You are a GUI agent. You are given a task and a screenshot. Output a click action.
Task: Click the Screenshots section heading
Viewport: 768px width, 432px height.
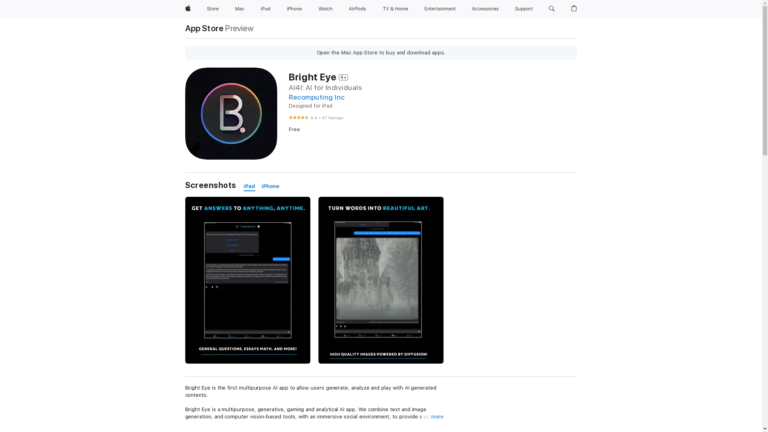coord(210,185)
